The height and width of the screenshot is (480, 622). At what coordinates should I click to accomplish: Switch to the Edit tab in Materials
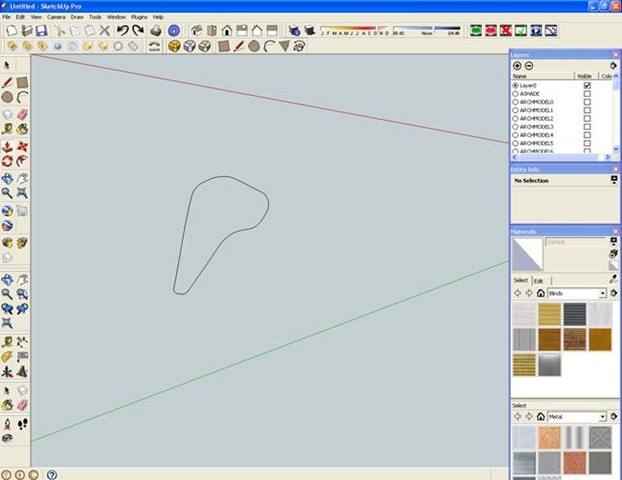538,281
